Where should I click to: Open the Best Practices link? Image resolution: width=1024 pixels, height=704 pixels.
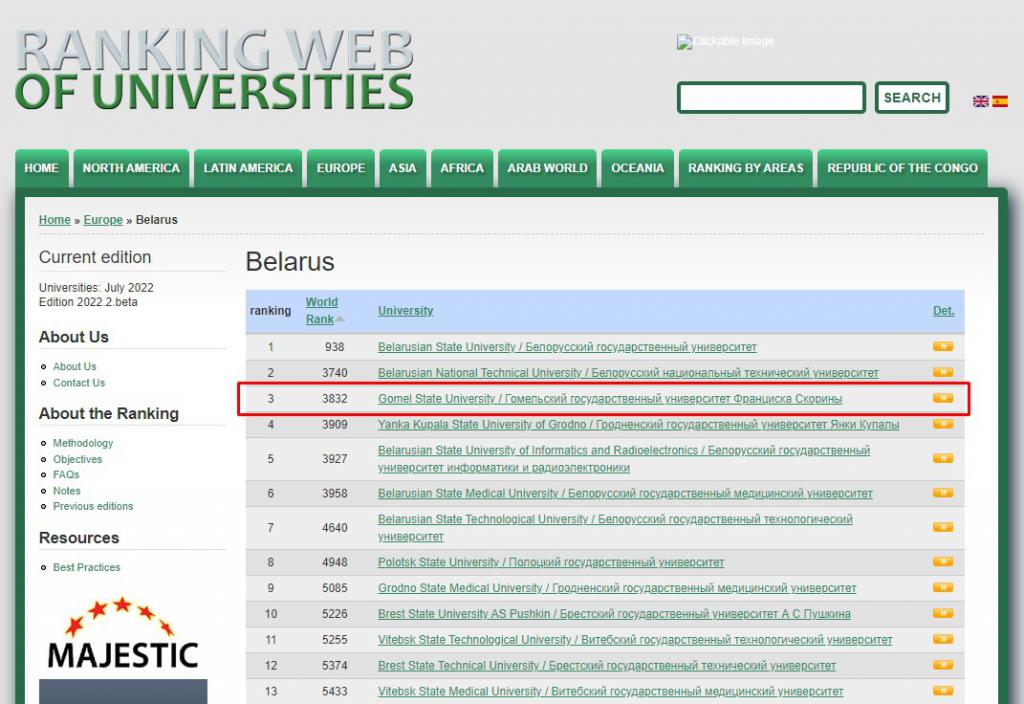click(x=86, y=568)
